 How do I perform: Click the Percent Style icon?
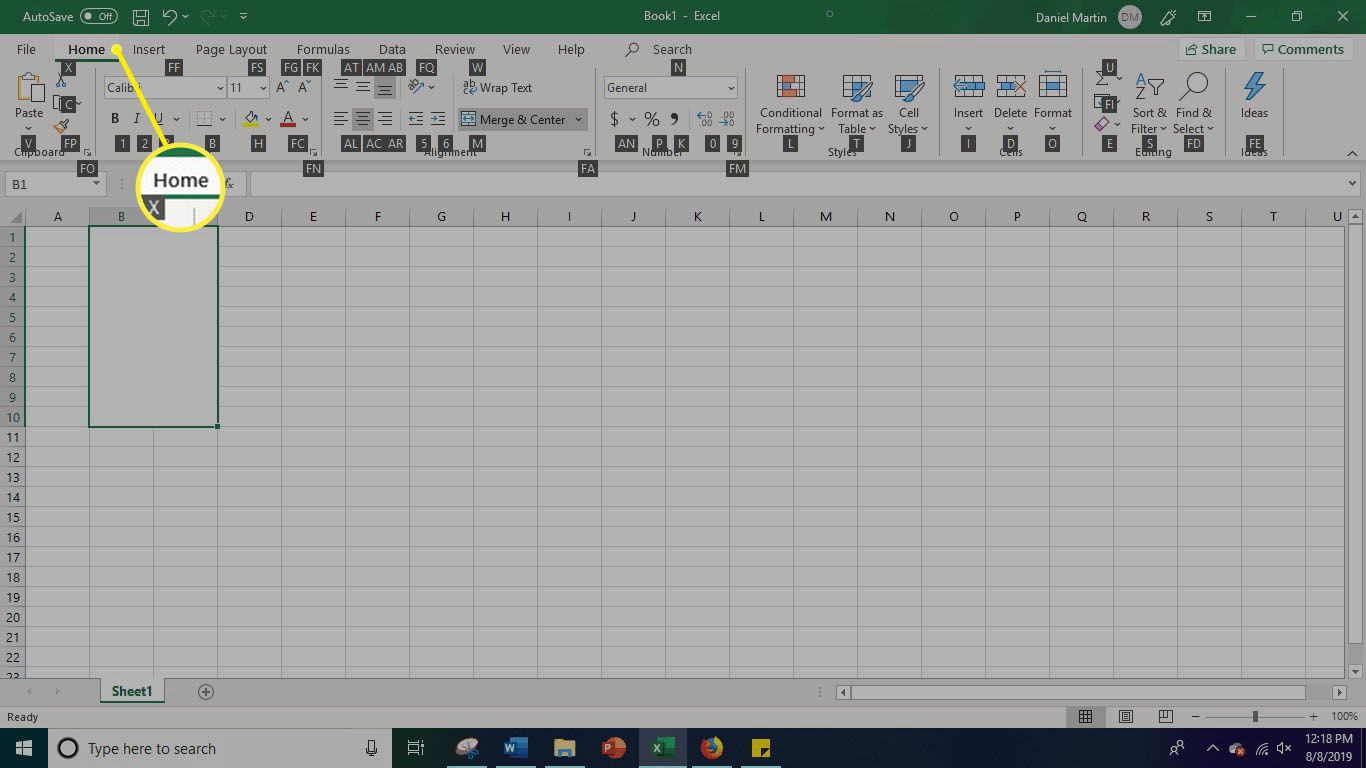click(651, 119)
